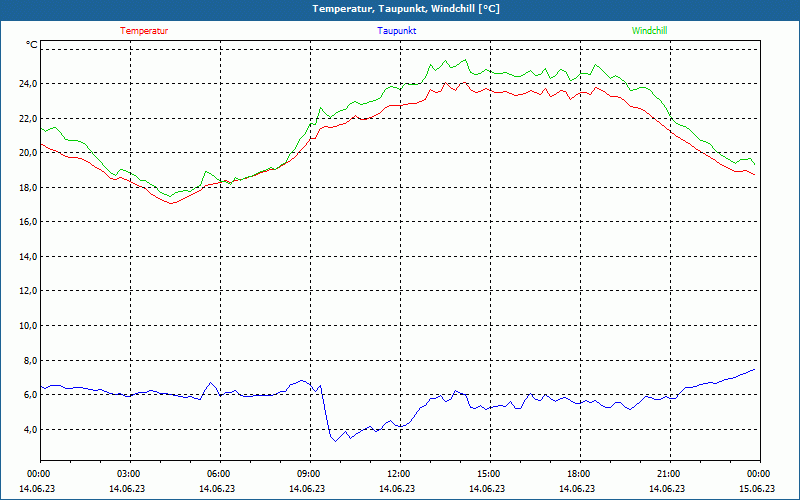This screenshot has height=500, width=800.
Task: Click the 15:00 time axis label
Action: (x=490, y=473)
